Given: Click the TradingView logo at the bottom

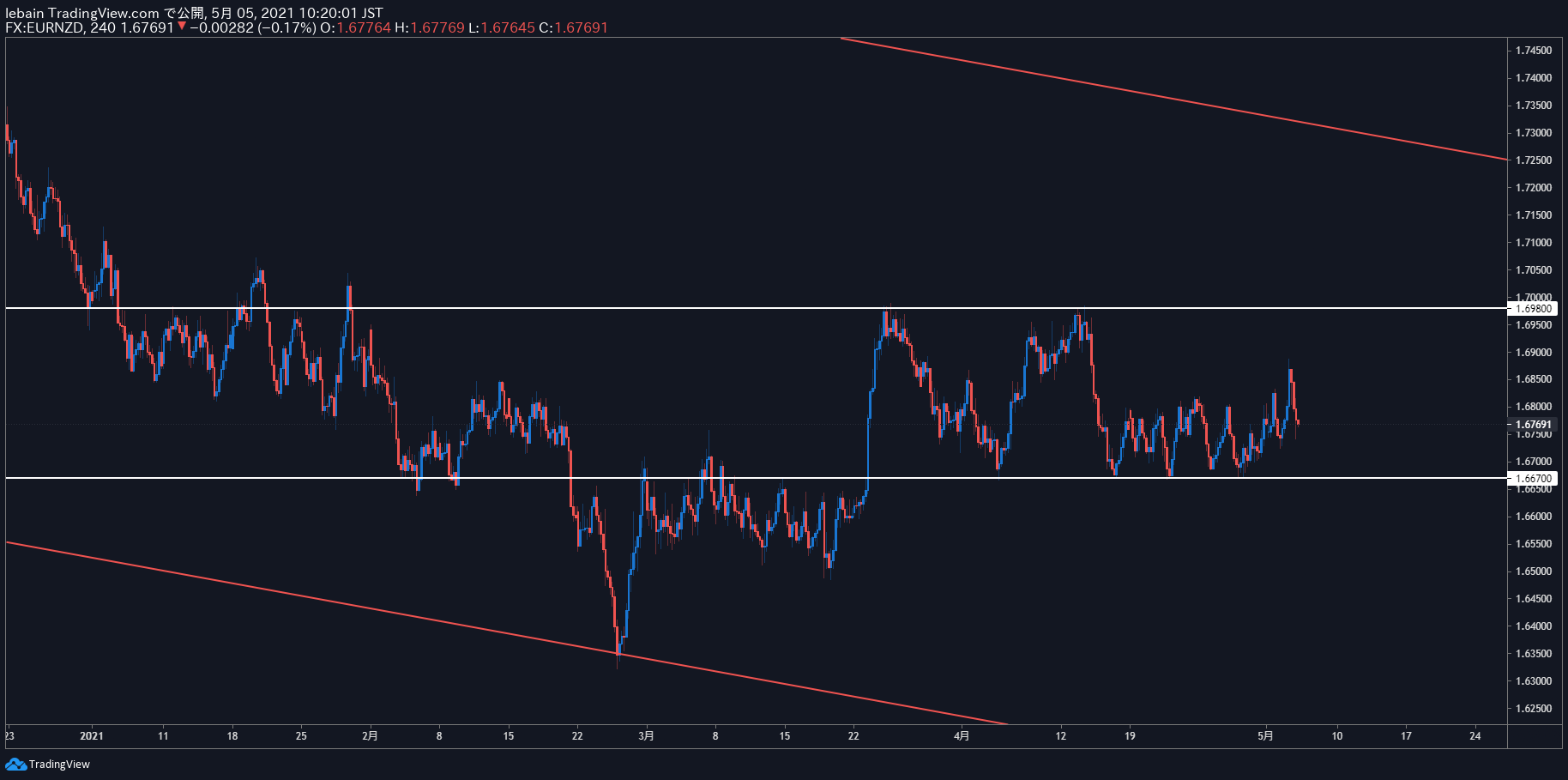Looking at the screenshot, I should click(47, 764).
